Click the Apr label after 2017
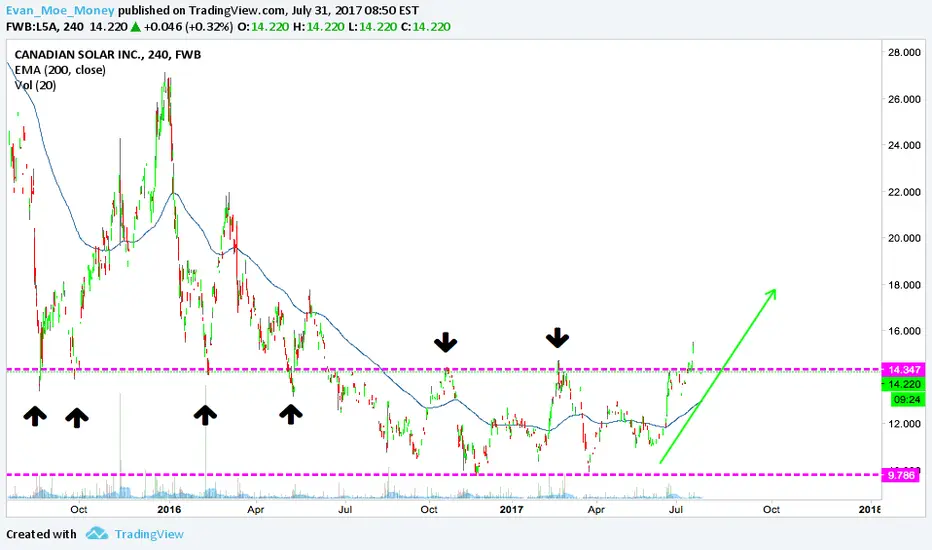The height and width of the screenshot is (550, 932). coord(596,510)
